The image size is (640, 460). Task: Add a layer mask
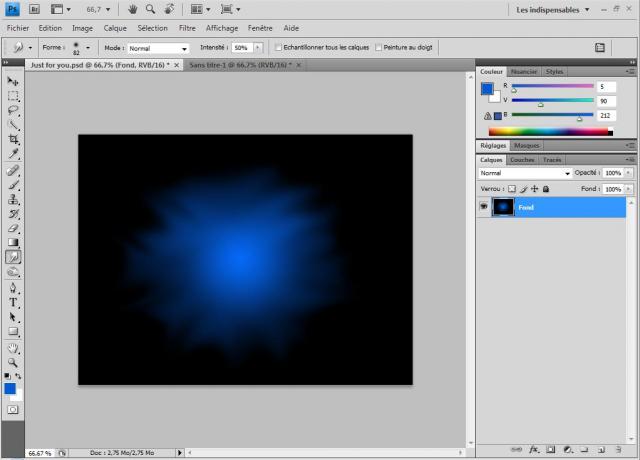(x=551, y=449)
